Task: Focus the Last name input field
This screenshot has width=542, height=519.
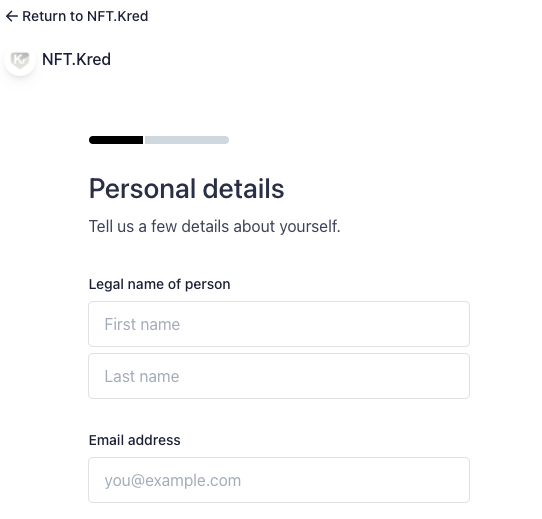Action: point(279,376)
